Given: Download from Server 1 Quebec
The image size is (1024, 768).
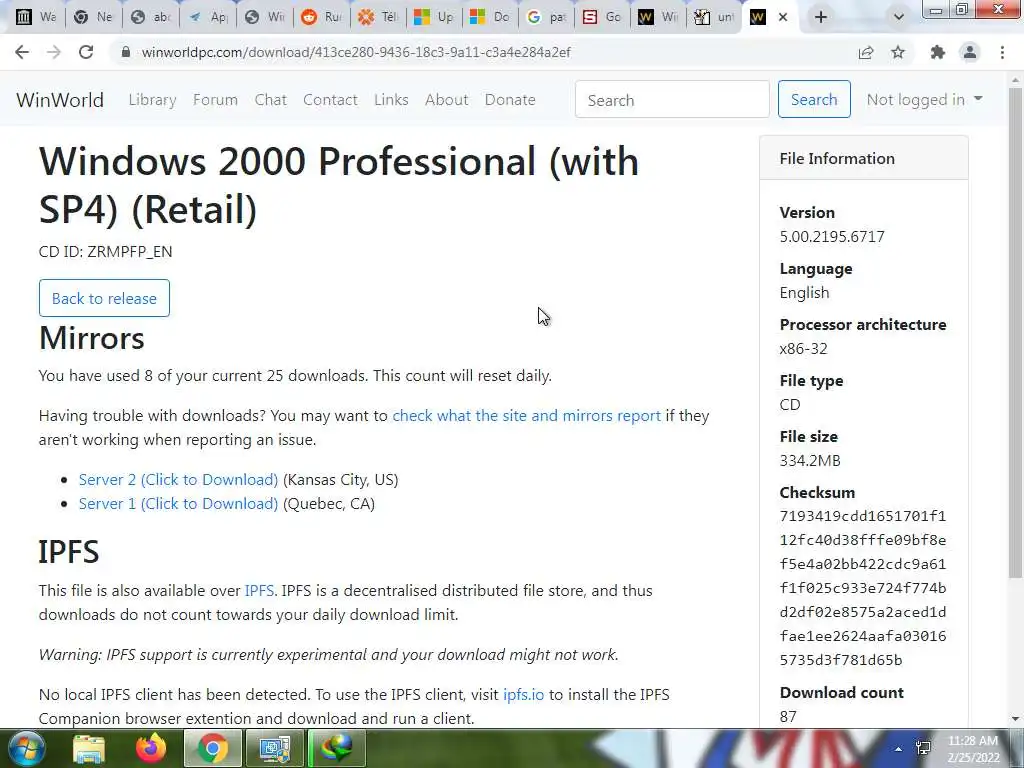Looking at the screenshot, I should (x=178, y=504).
